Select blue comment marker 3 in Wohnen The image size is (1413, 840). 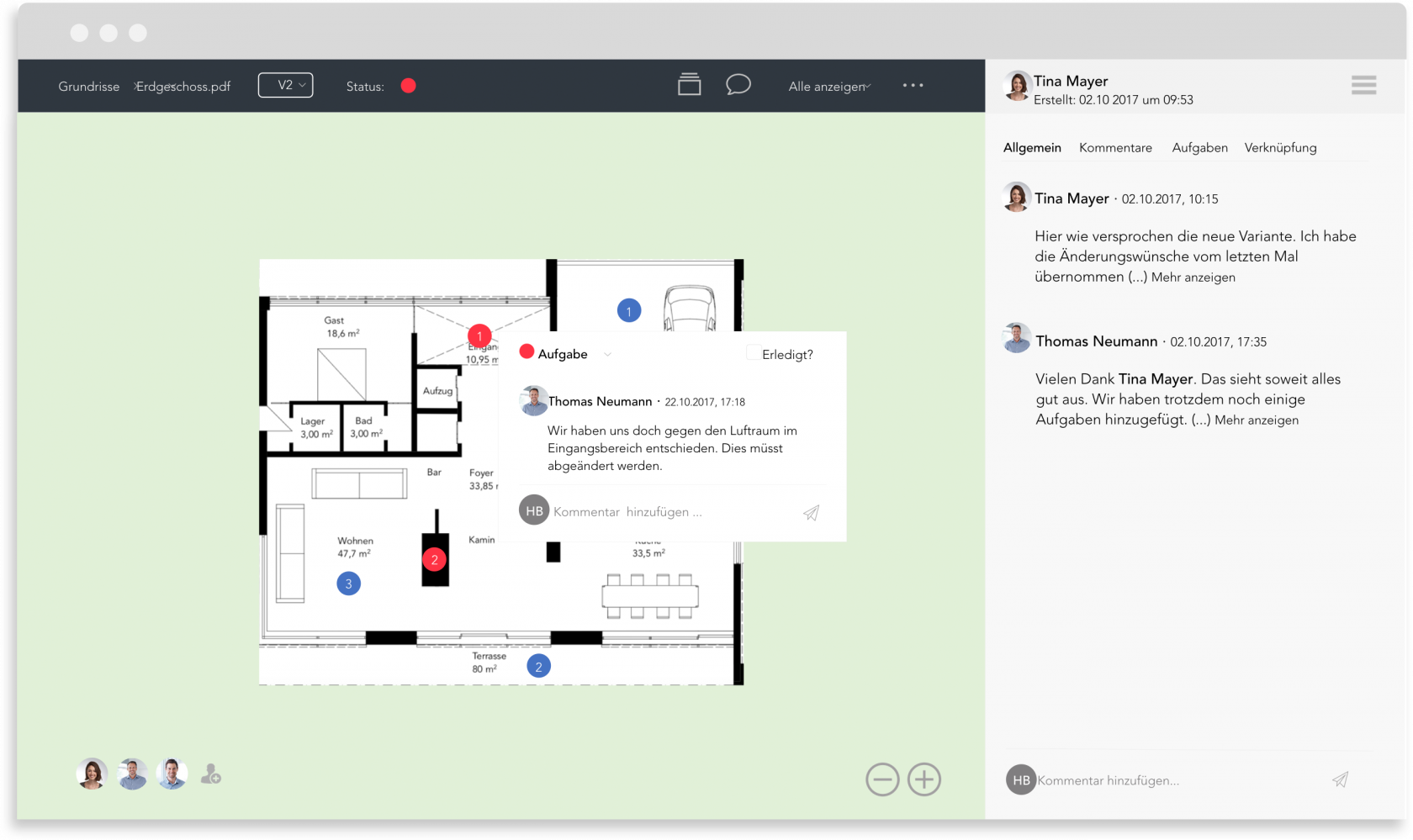tap(349, 584)
